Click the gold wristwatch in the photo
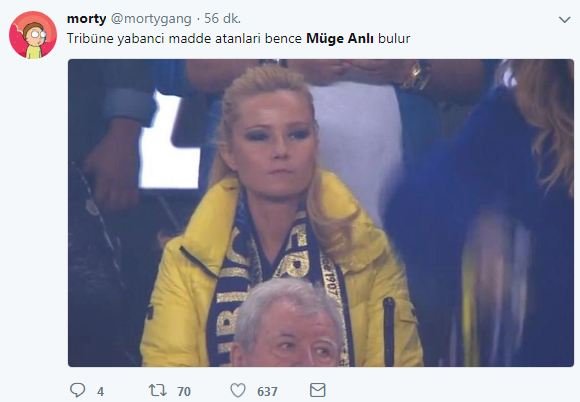 [416, 75]
